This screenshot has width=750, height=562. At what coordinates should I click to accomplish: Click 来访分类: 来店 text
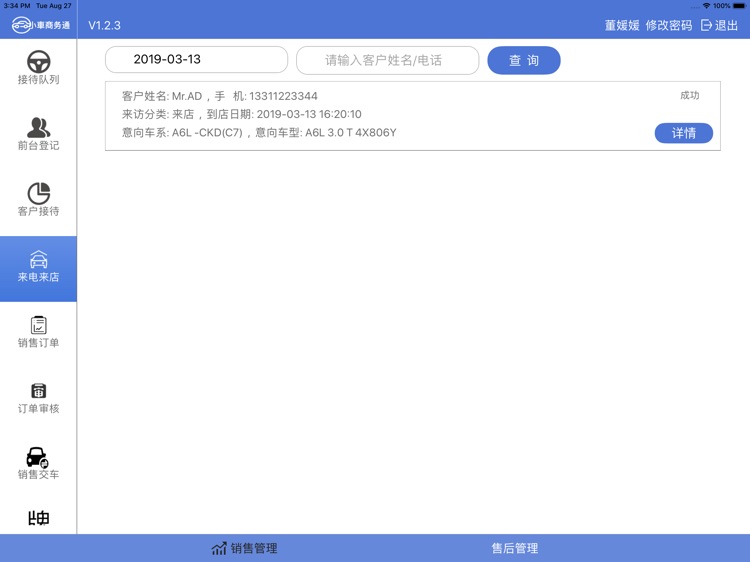158,114
